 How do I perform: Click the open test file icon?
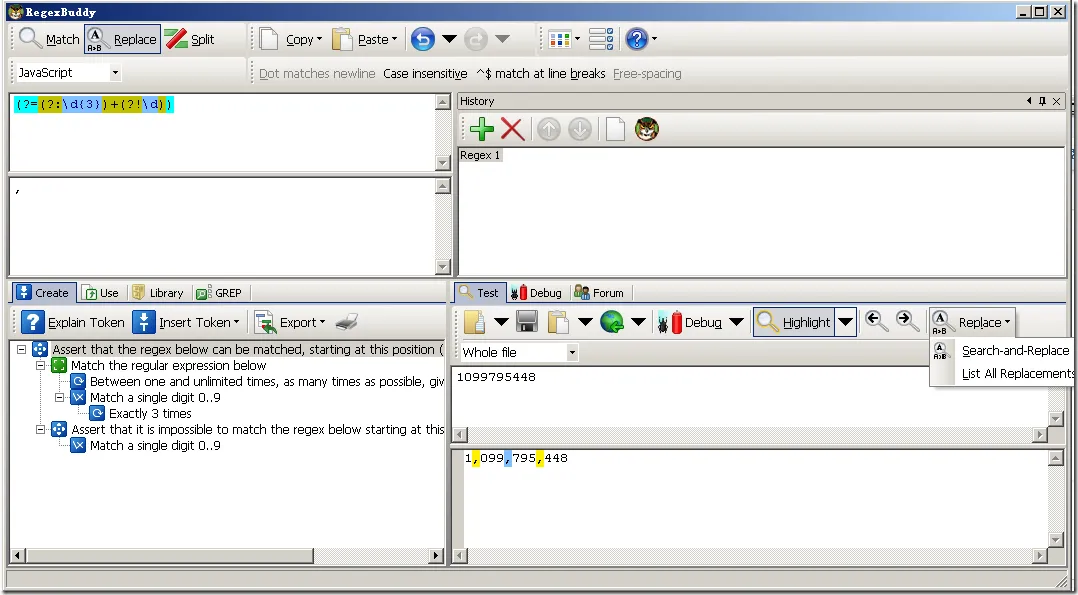[475, 322]
